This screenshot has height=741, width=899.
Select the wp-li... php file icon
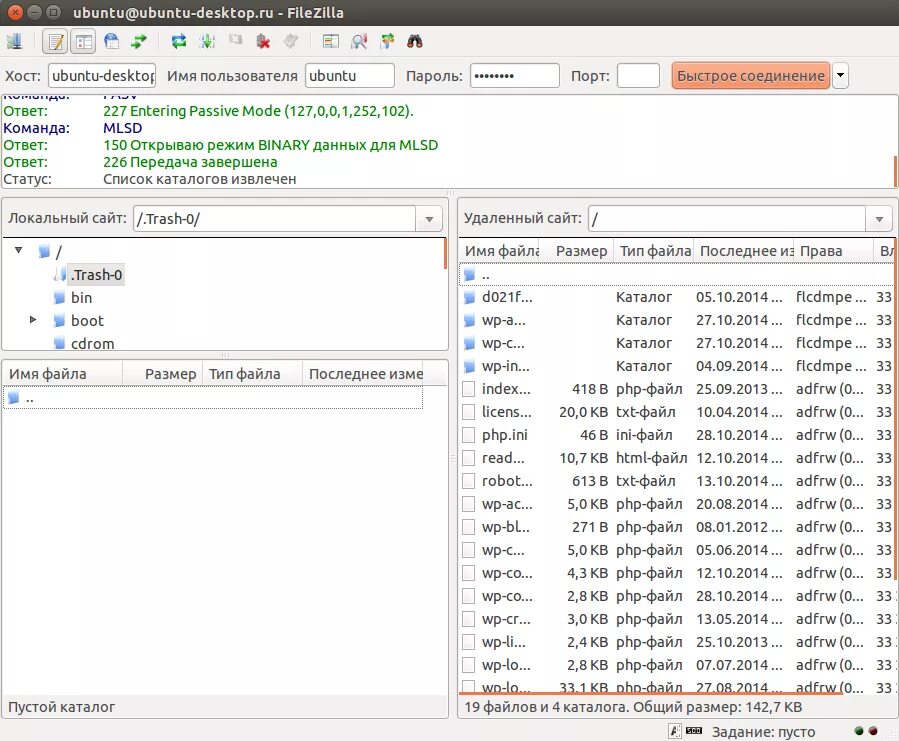click(469, 642)
